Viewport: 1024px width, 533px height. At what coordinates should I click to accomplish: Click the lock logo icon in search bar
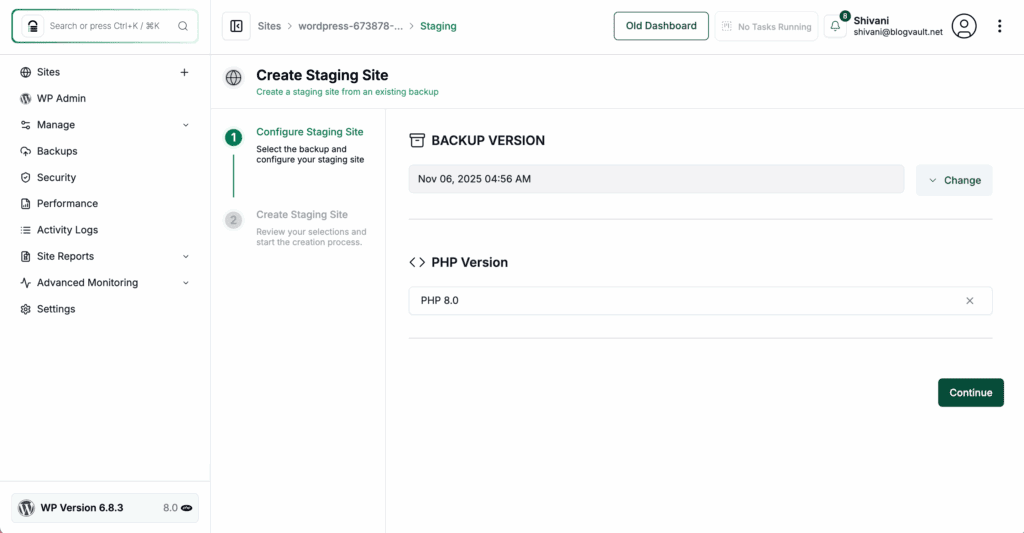point(33,26)
